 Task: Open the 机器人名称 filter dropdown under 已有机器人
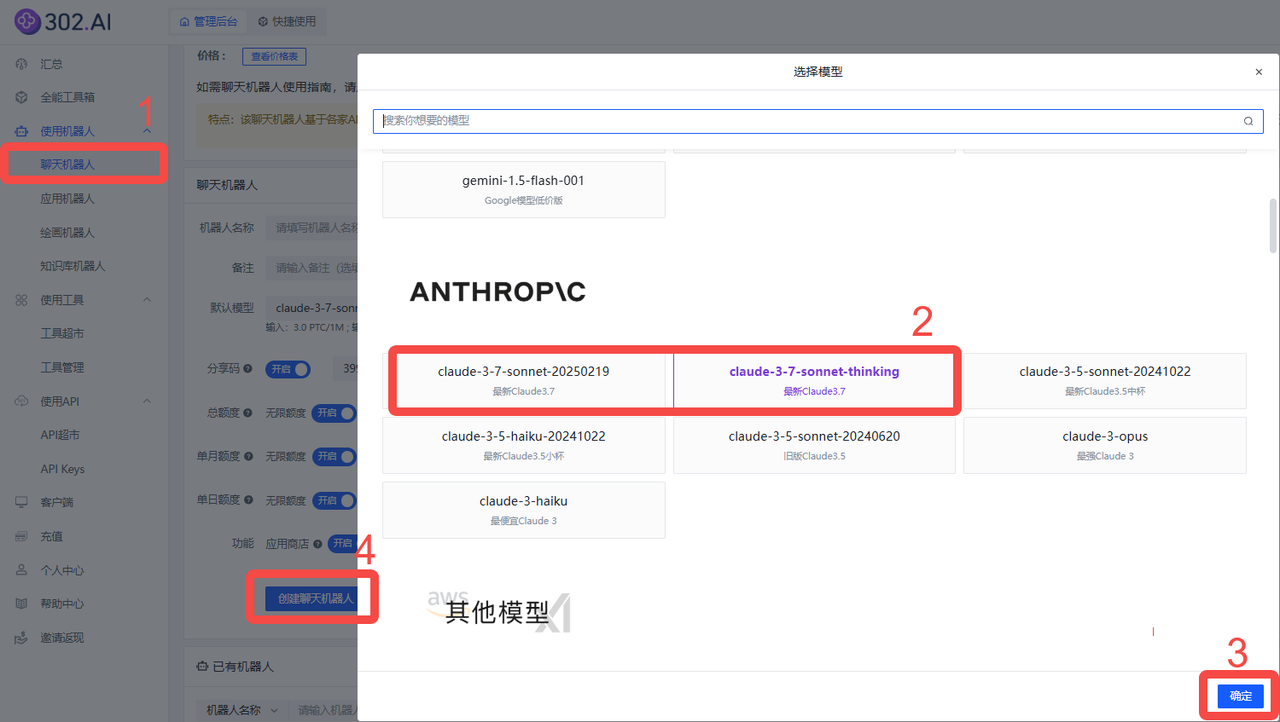click(x=241, y=710)
